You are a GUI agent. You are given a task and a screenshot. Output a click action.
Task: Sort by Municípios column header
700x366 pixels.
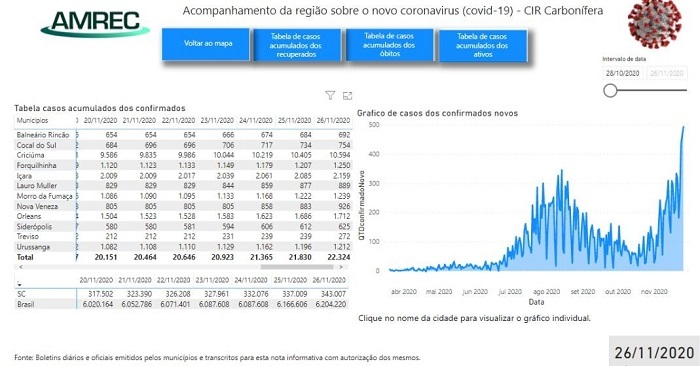(32, 121)
